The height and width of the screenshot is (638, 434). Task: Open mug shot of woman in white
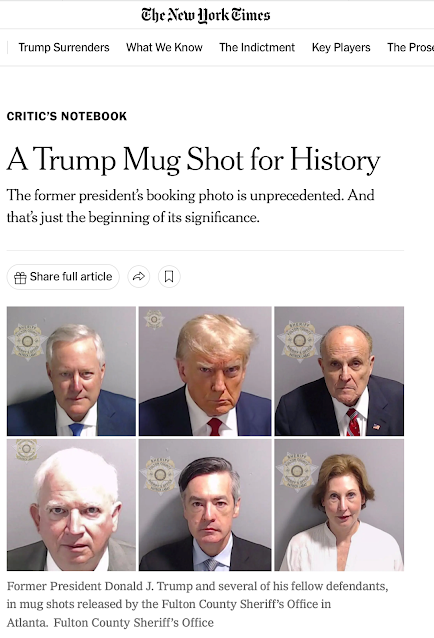(339, 505)
